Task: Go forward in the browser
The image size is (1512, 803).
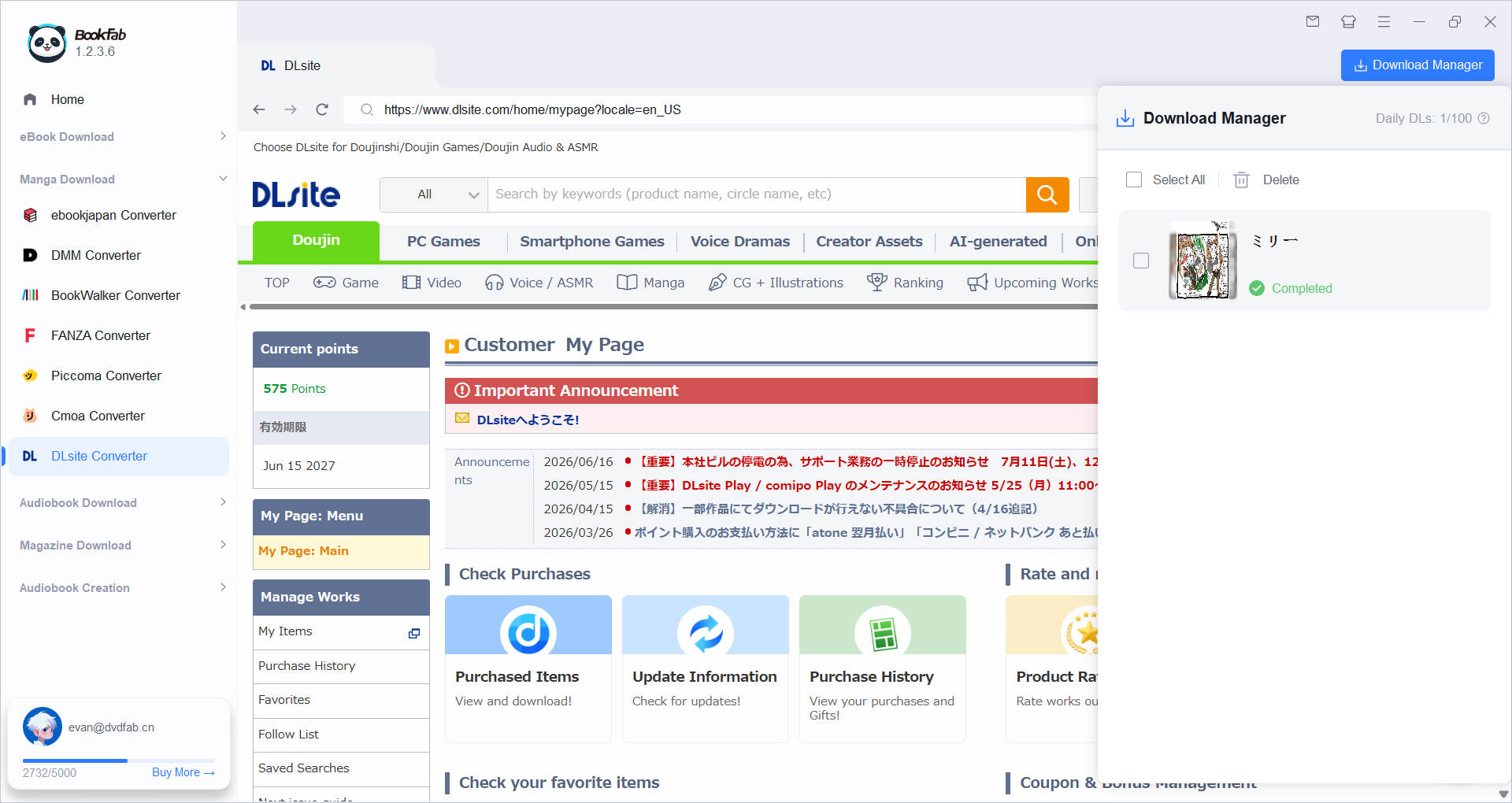Action: (x=291, y=109)
